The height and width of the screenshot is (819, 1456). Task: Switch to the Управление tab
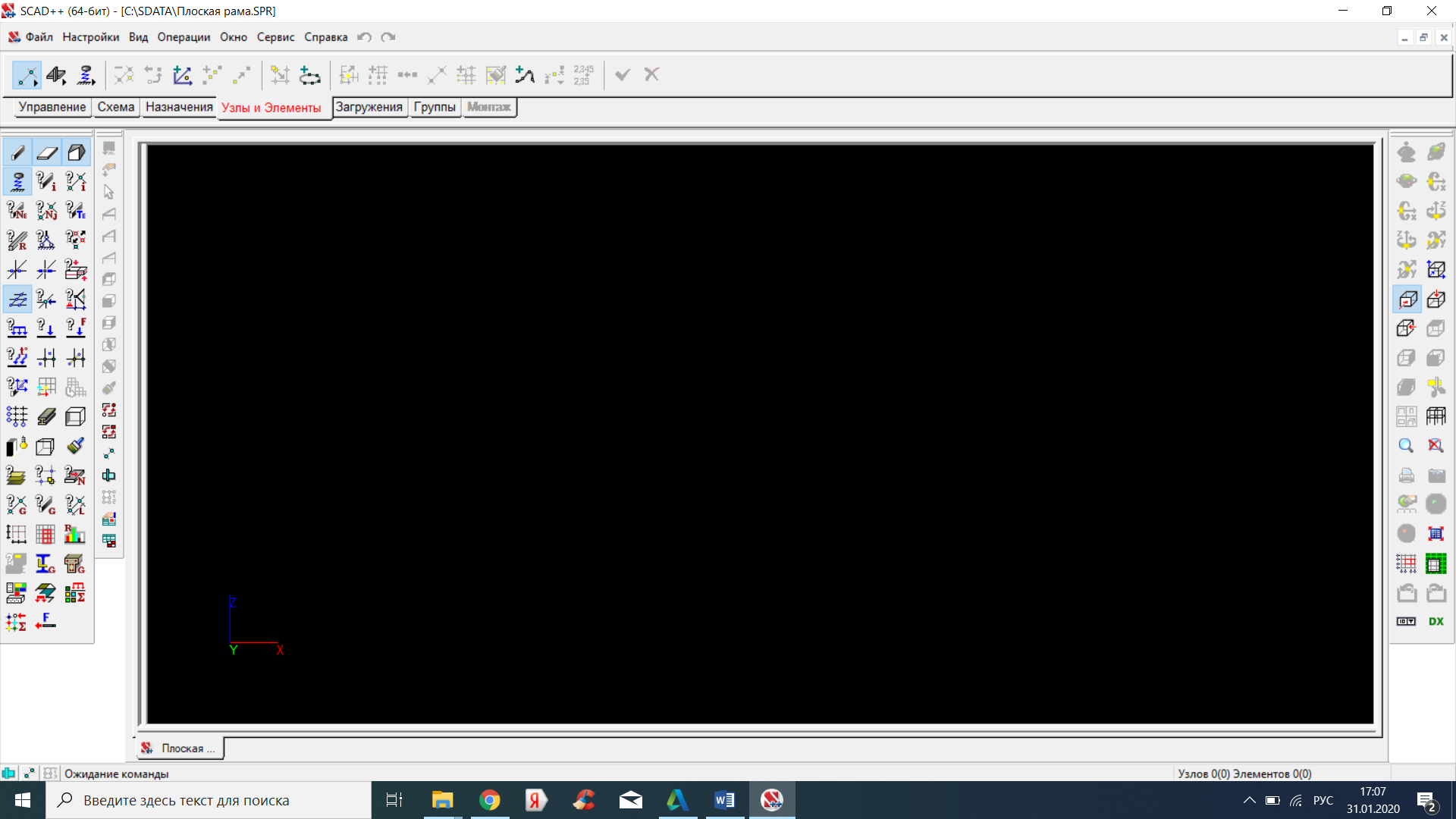coord(52,107)
